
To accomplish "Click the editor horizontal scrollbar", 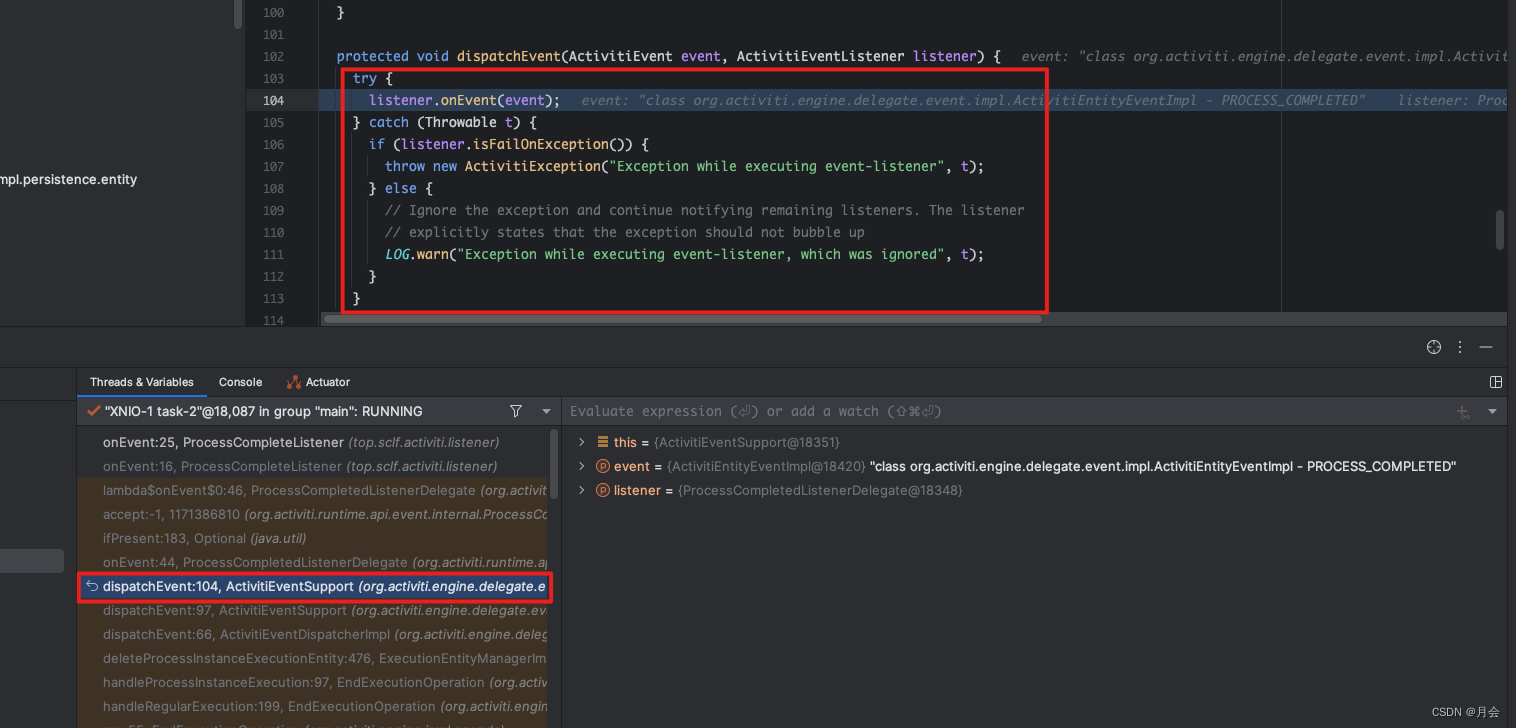I will pos(682,319).
